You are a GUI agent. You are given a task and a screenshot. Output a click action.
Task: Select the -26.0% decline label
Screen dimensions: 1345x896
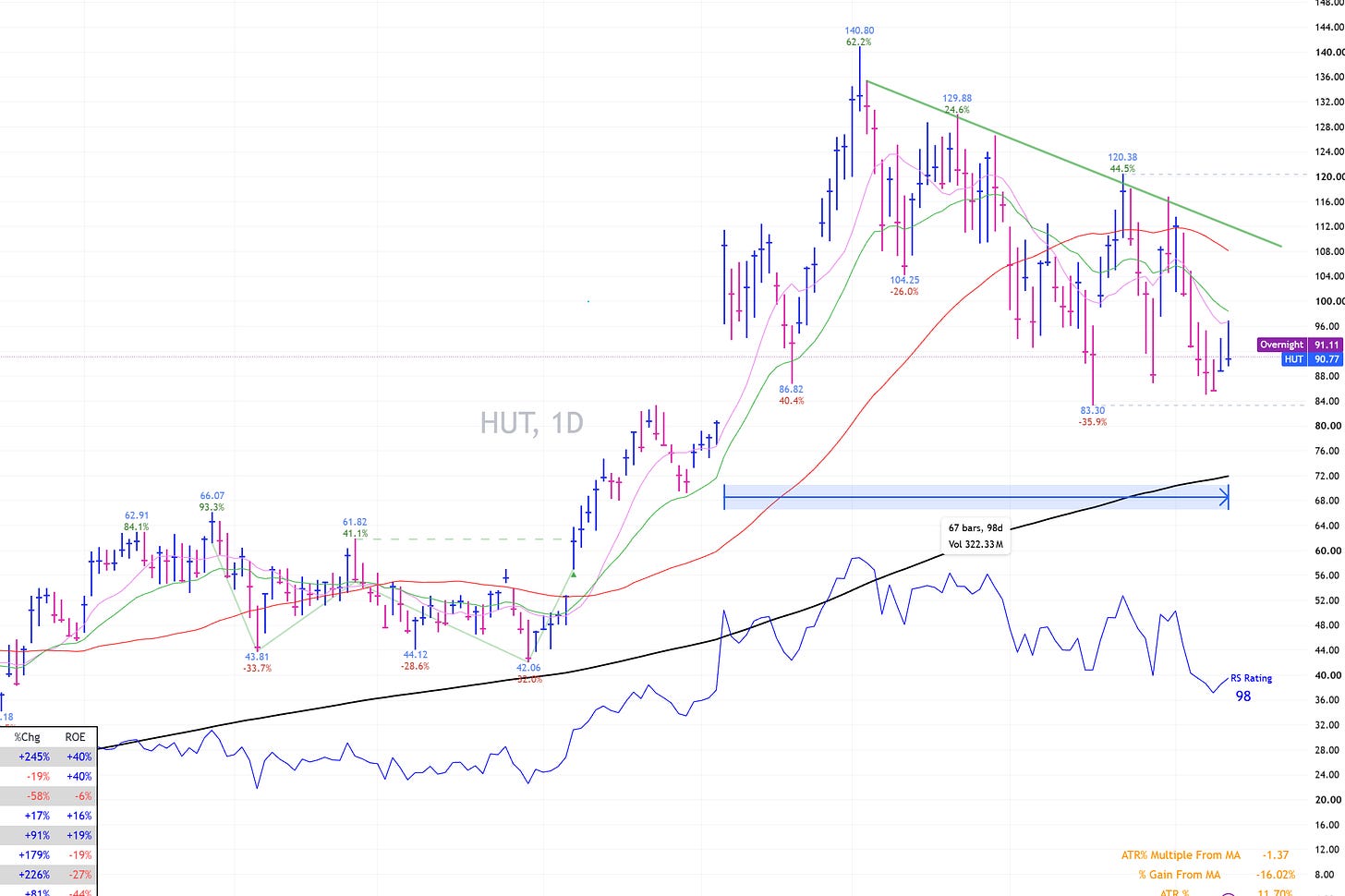(904, 292)
